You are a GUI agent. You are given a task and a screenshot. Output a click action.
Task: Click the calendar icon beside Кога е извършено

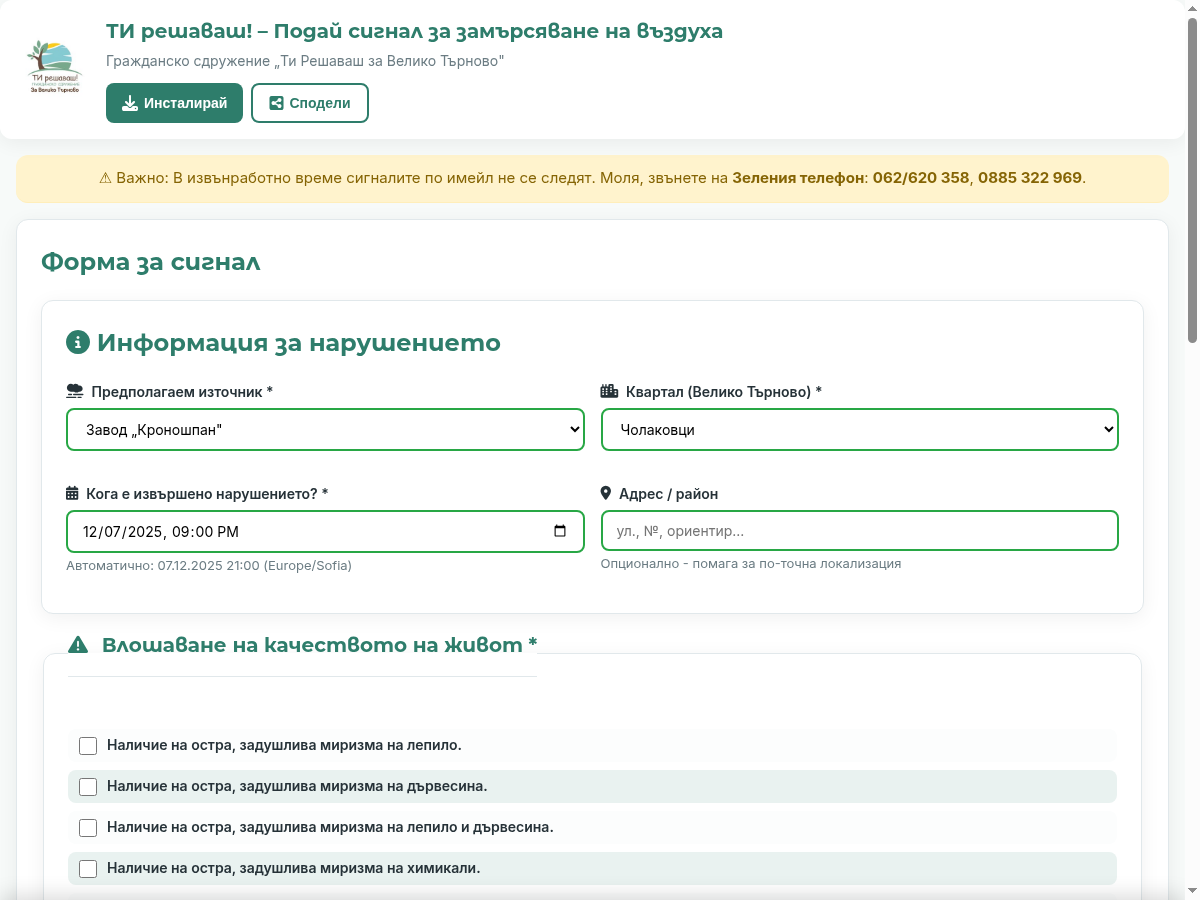click(x=71, y=493)
